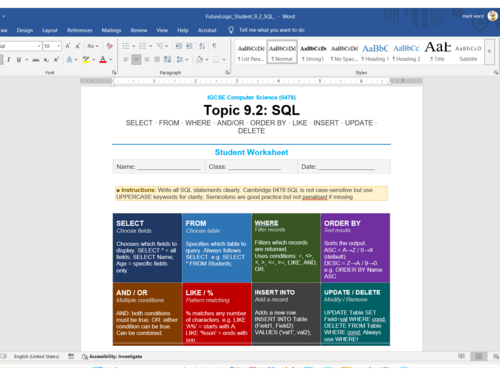Open the Font dialog launcher
The width and height of the screenshot is (500, 375).
114,72
